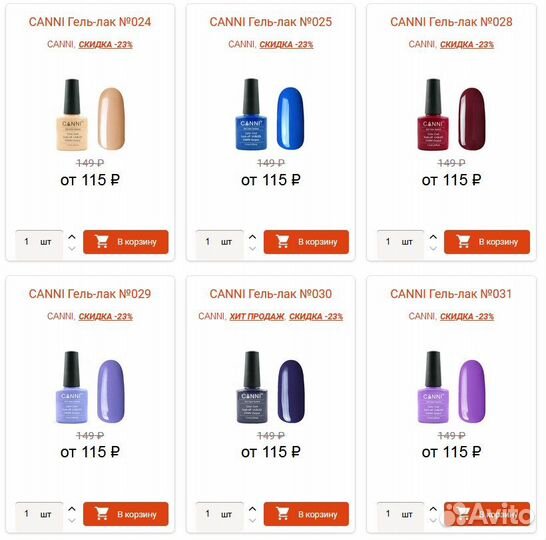The width and height of the screenshot is (546, 540).
Task: Decrease quantity for gel polish №029
Action: pos(72,521)
